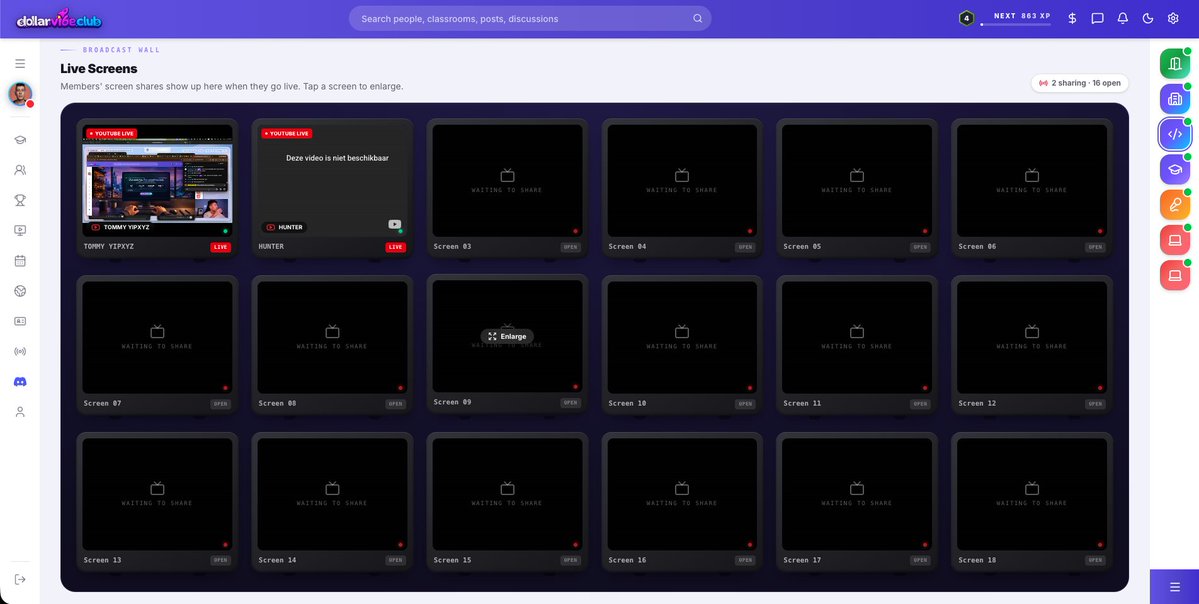1199x604 pixels.
Task: Open the code brackets room icon
Action: point(1175,134)
